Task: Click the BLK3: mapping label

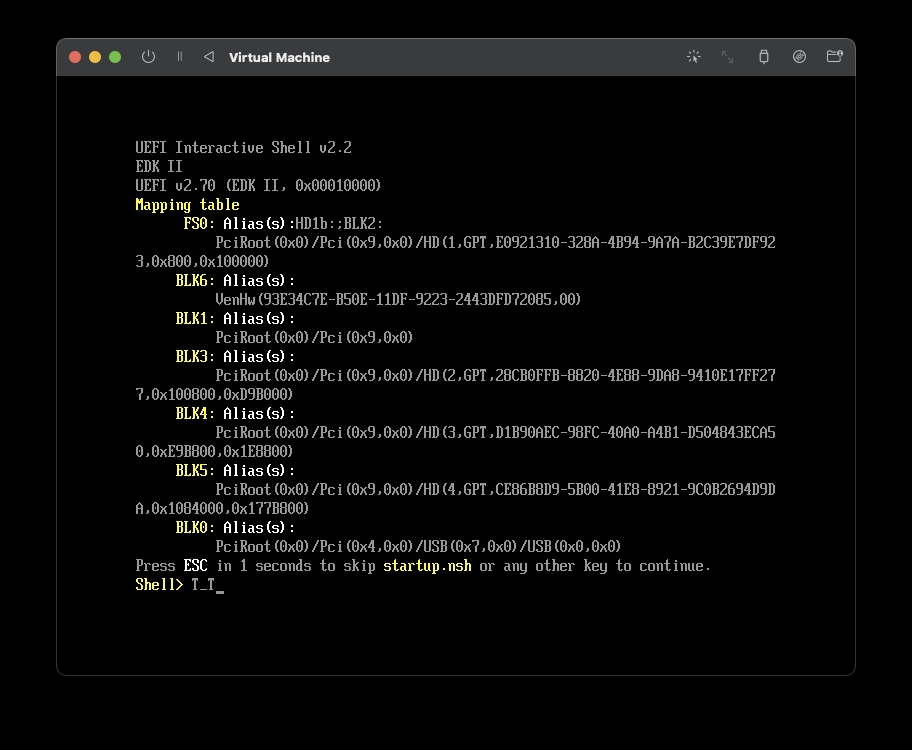Action: click(195, 357)
